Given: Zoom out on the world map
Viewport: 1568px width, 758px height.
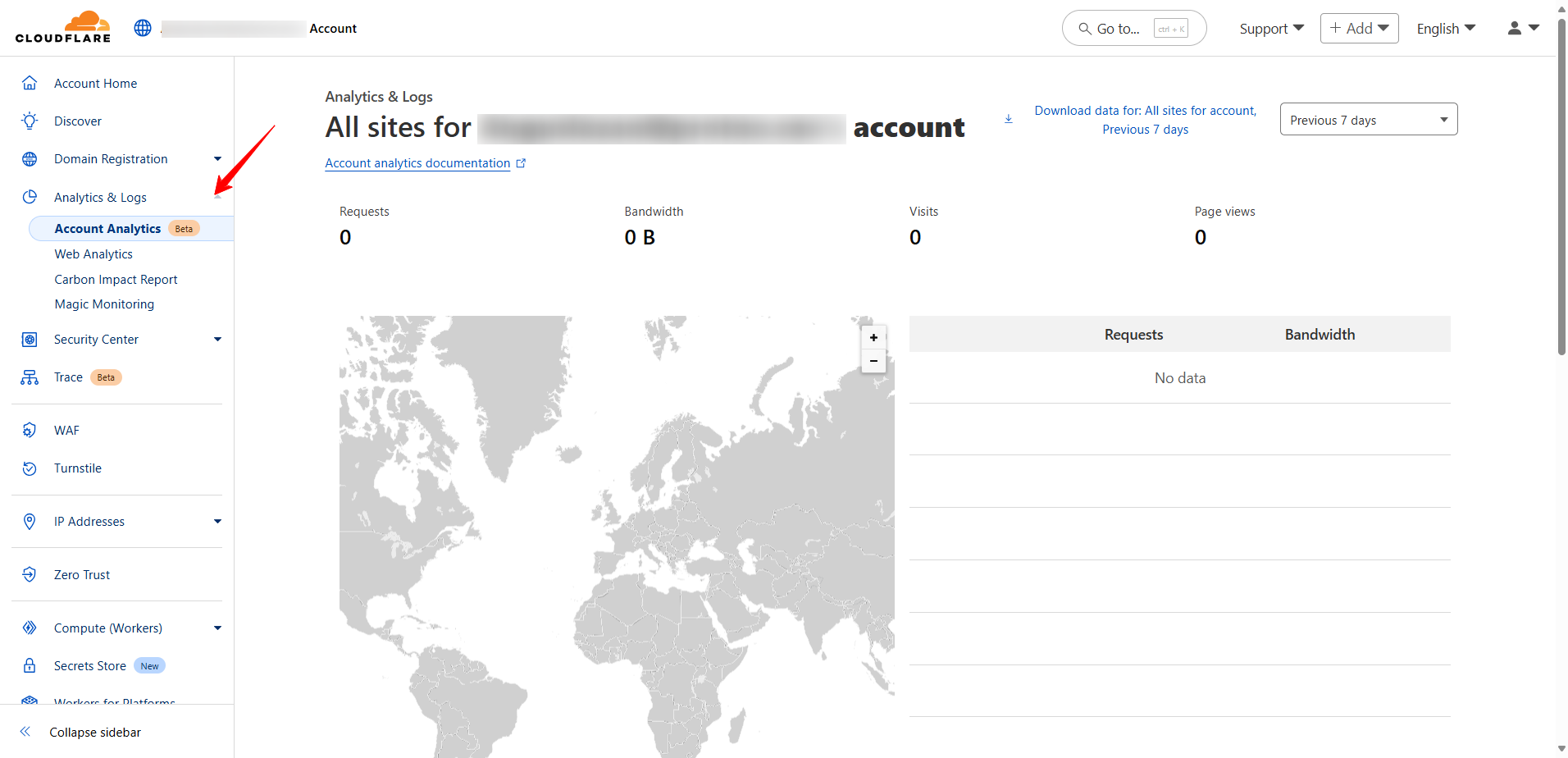Looking at the screenshot, I should point(873,361).
